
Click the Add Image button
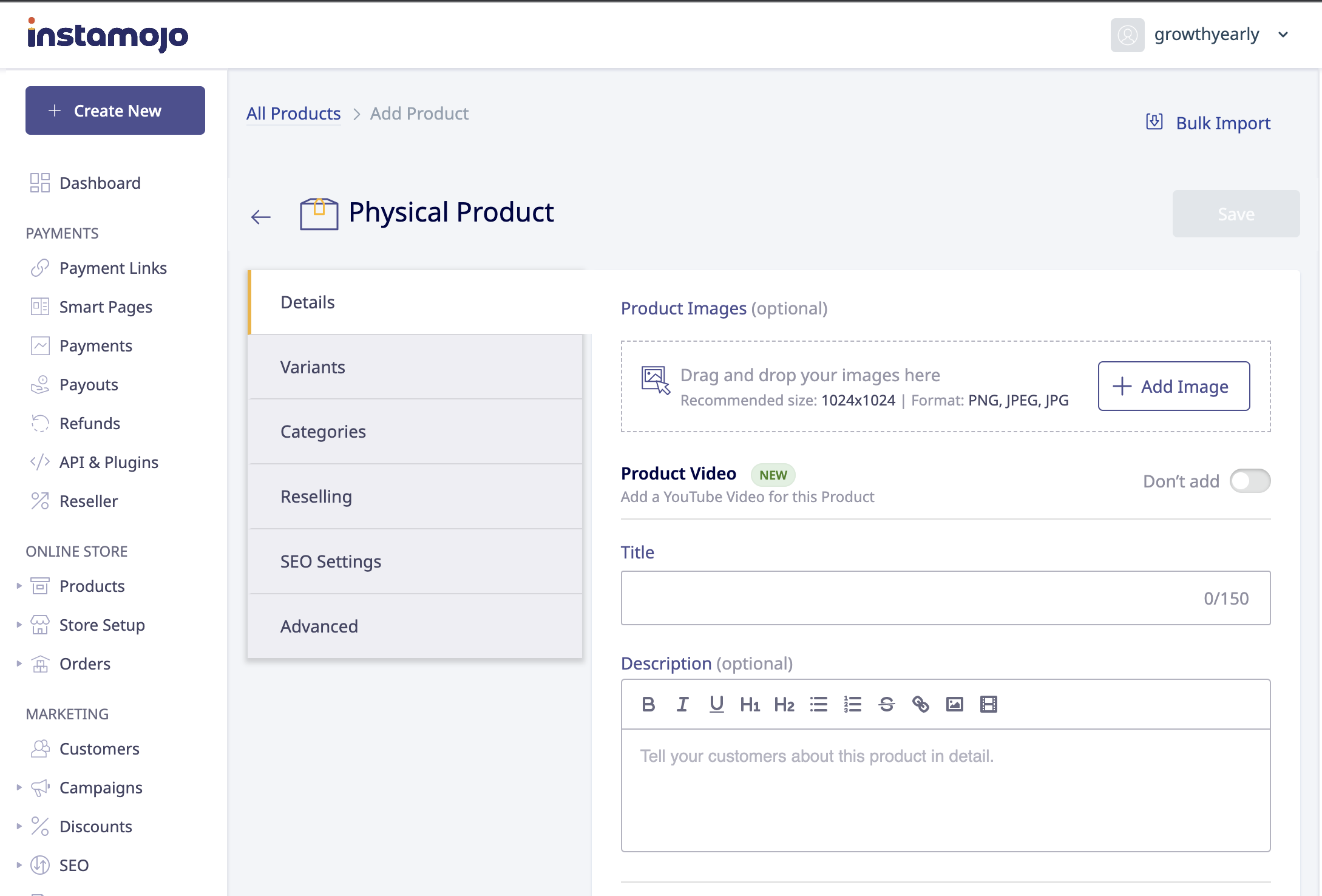coord(1174,386)
